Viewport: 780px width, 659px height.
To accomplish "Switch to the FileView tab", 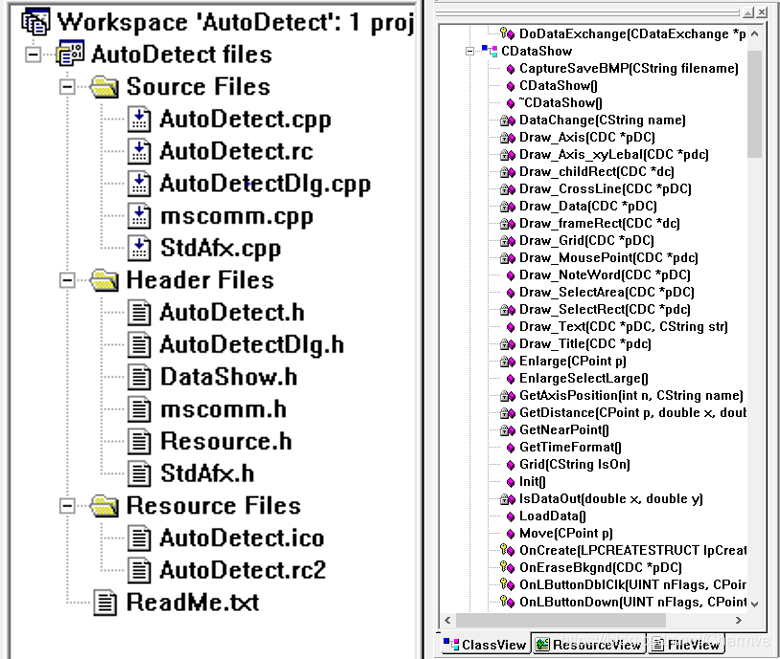I will click(686, 645).
